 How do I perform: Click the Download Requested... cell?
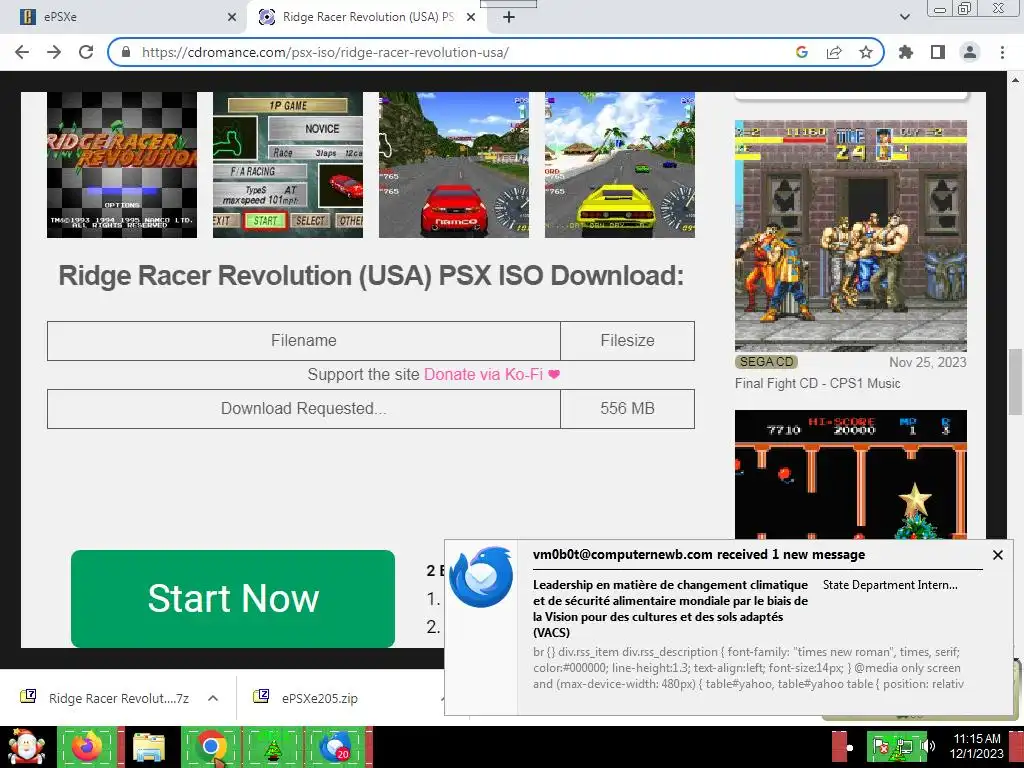(304, 409)
